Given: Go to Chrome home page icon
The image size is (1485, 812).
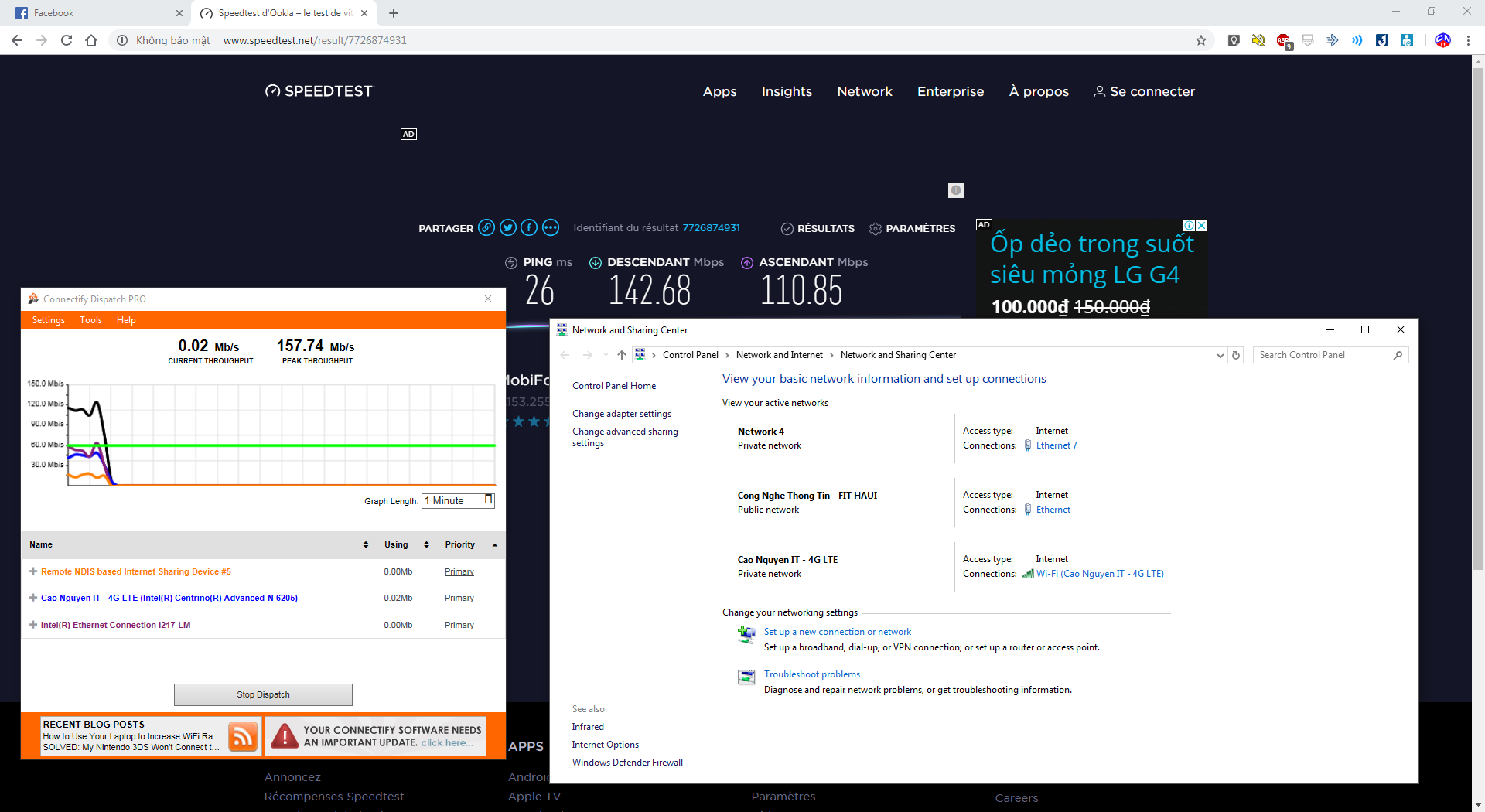Looking at the screenshot, I should point(91,40).
